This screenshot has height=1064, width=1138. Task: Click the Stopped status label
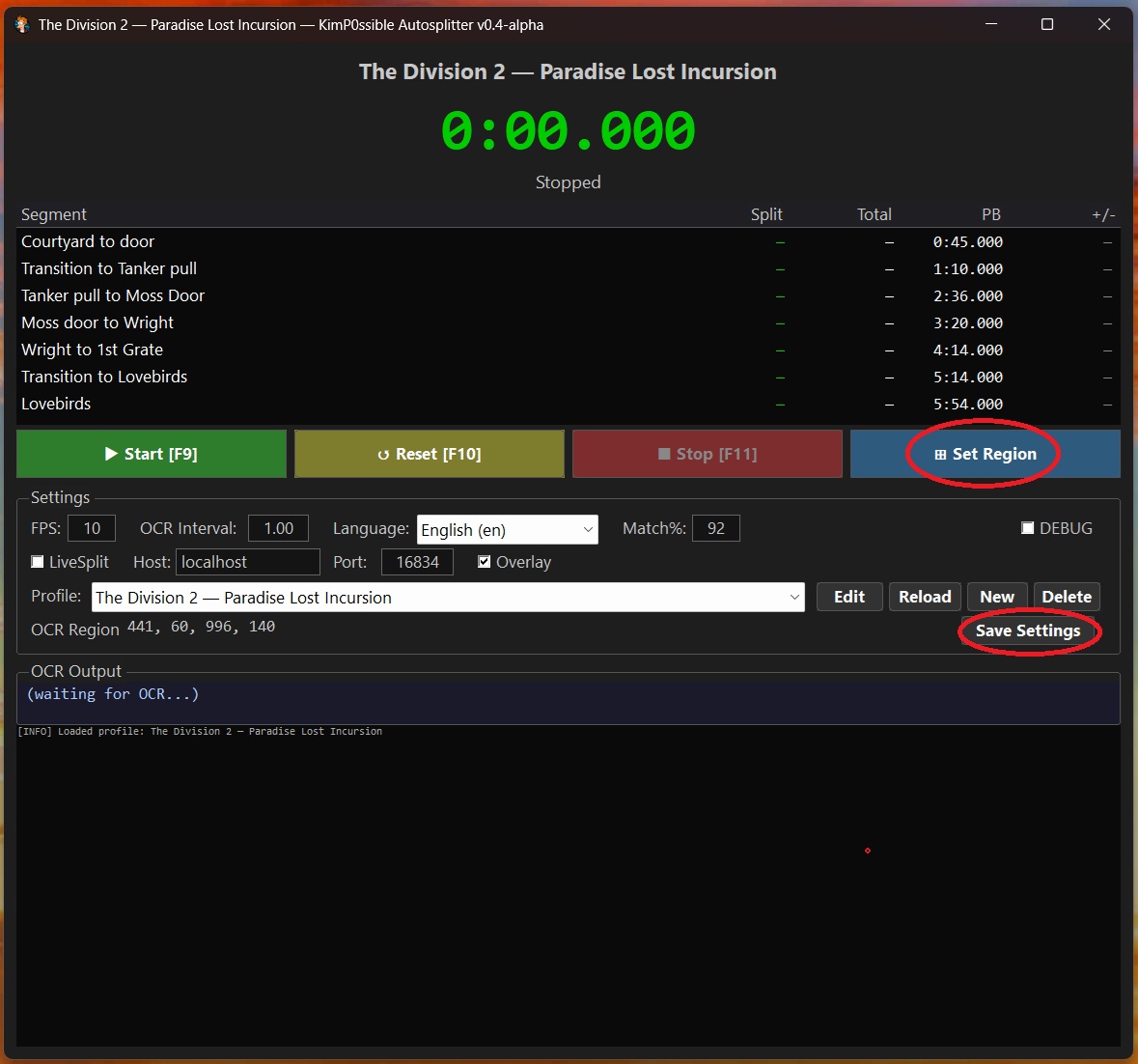(x=569, y=182)
